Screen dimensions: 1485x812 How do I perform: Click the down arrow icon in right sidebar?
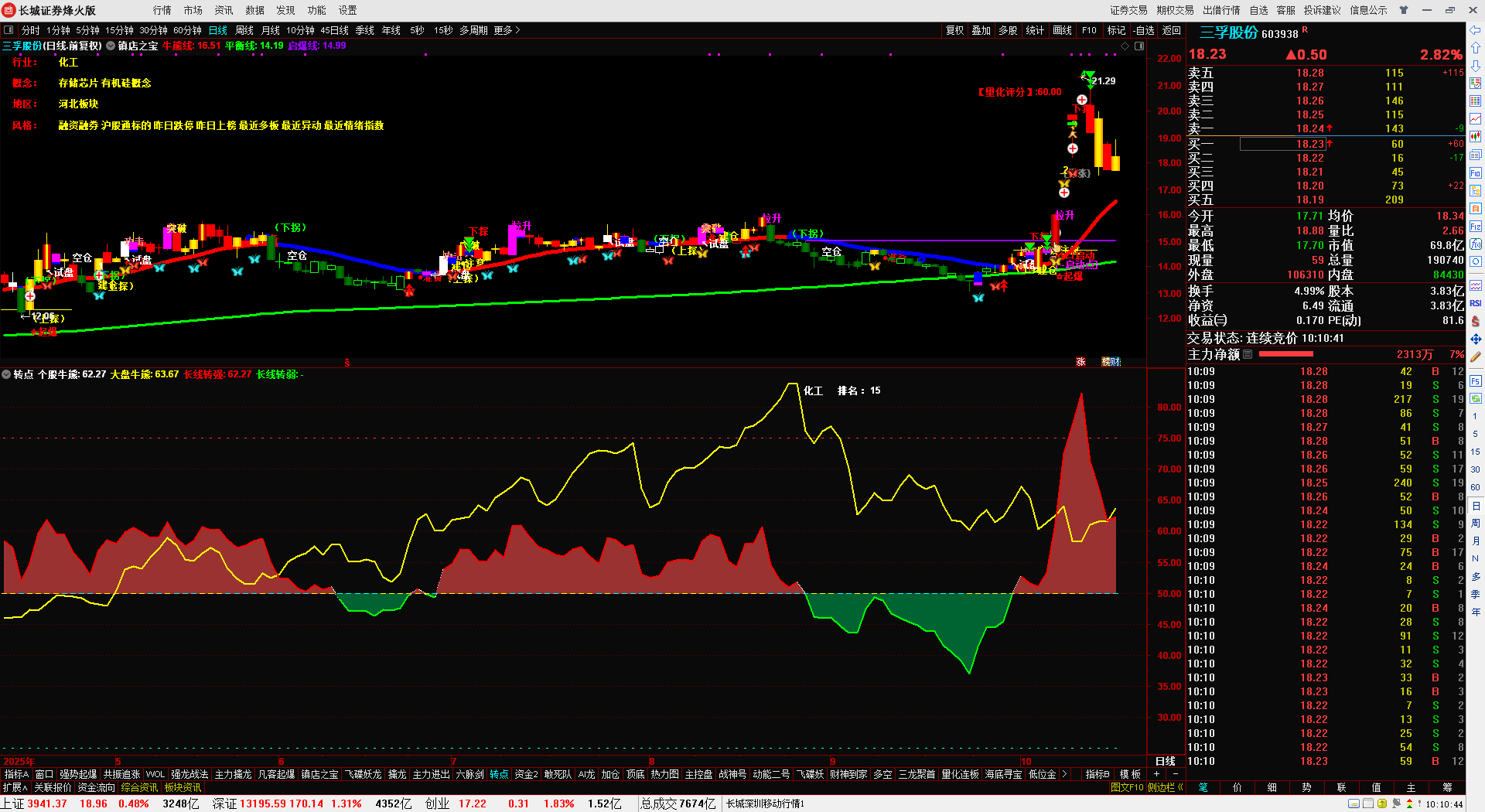1476,66
